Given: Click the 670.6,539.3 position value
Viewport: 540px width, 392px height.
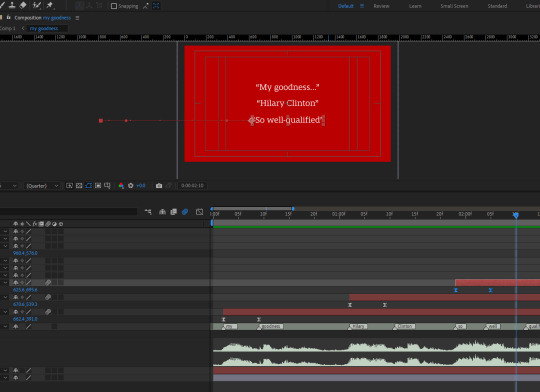Looking at the screenshot, I should (25, 304).
